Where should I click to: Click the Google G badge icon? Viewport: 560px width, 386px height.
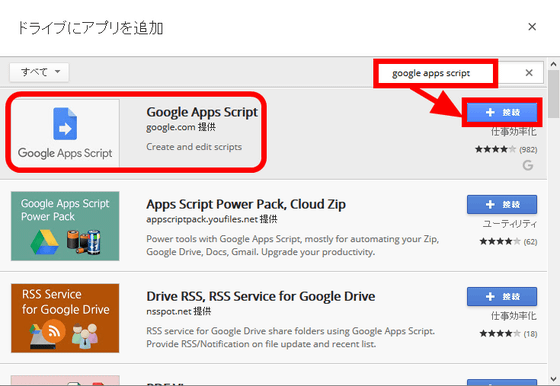click(x=528, y=165)
